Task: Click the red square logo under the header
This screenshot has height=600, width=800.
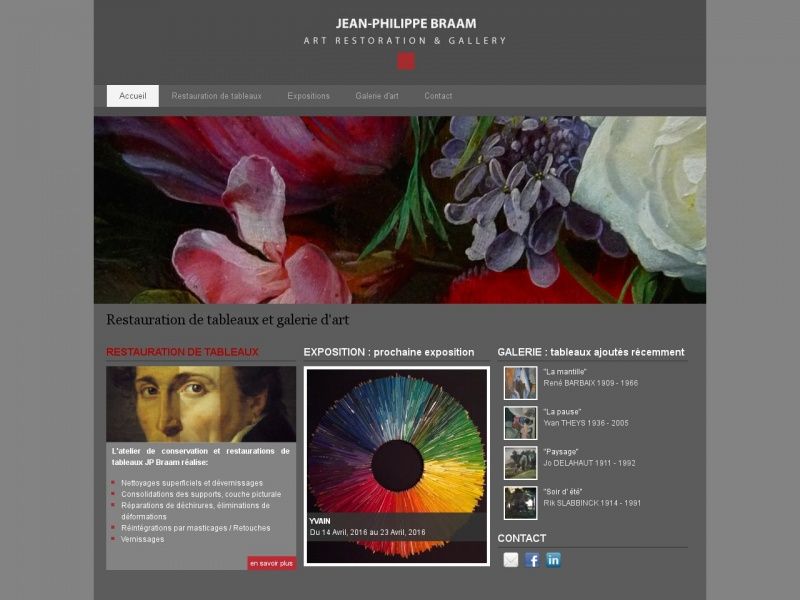Action: (x=406, y=61)
